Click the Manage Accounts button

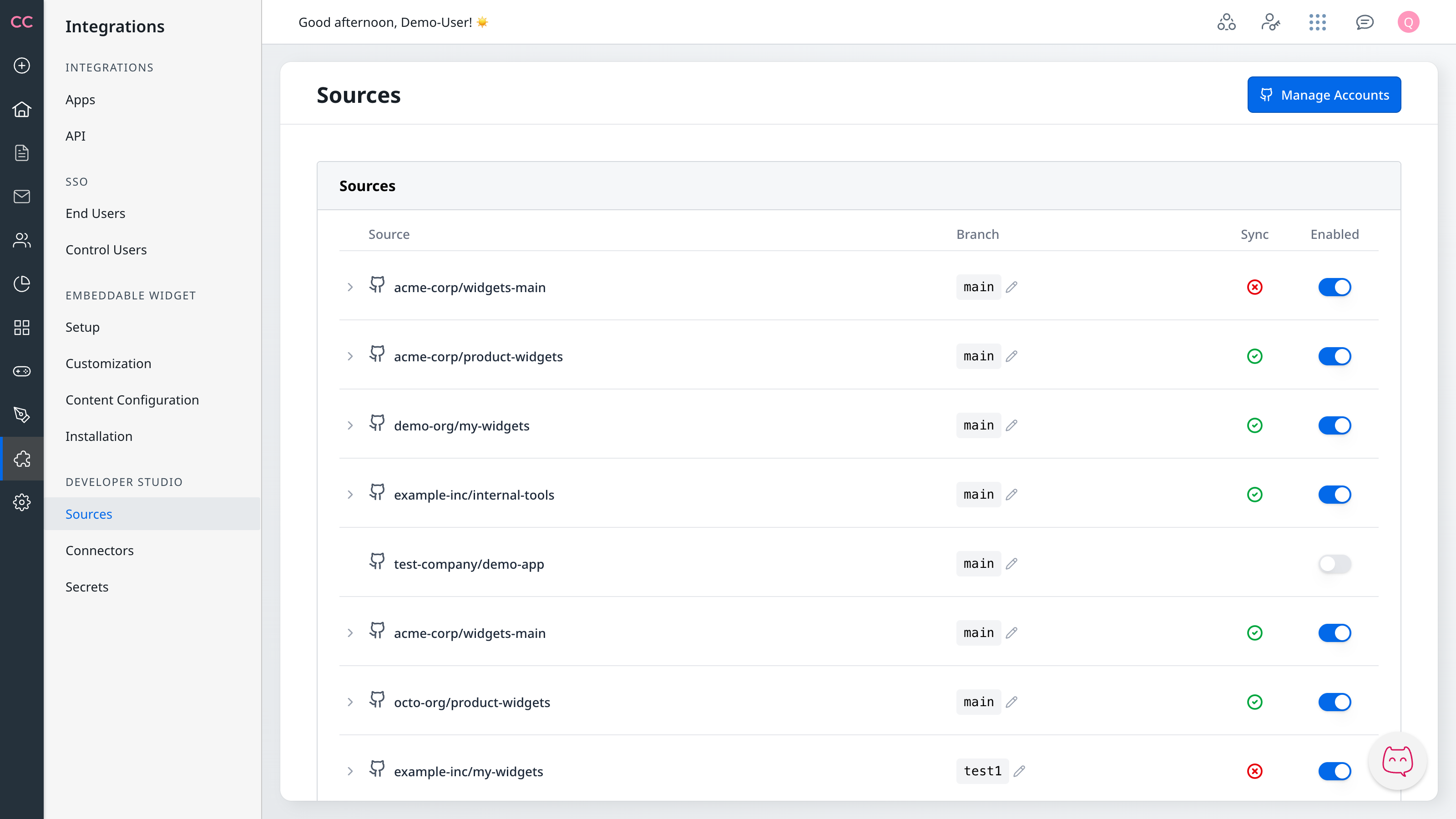click(1325, 94)
